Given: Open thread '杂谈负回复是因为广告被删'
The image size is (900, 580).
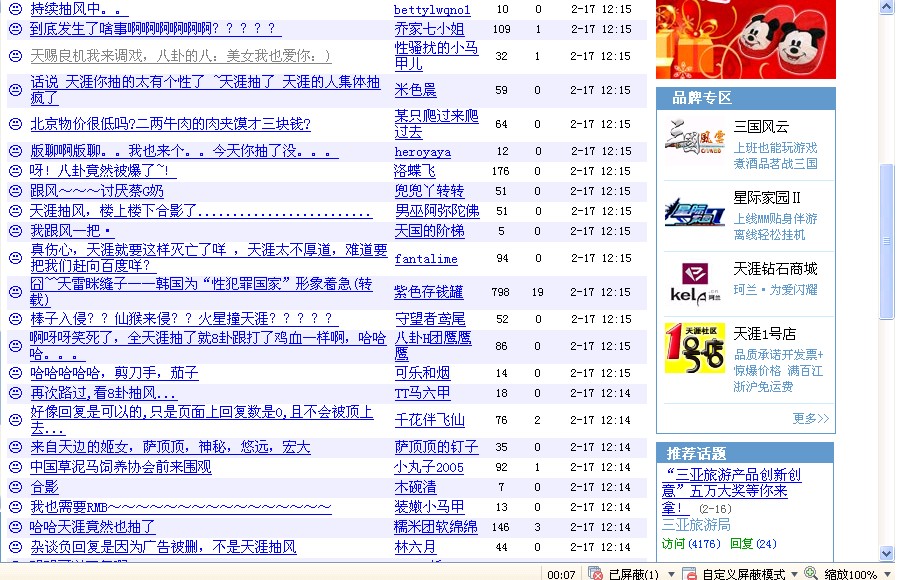Looking at the screenshot, I should tap(163, 547).
